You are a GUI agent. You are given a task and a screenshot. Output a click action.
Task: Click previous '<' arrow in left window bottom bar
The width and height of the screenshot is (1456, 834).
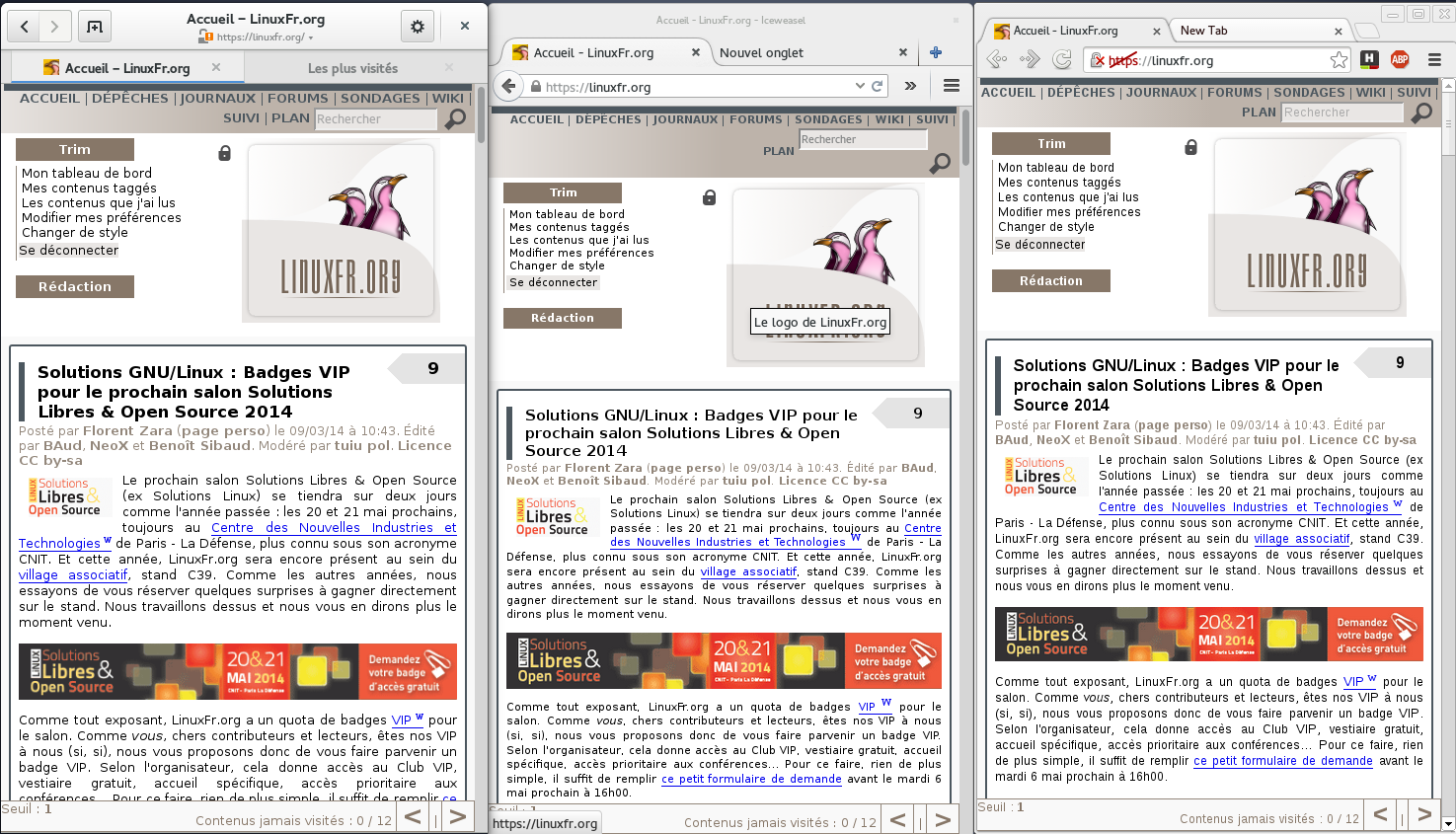(414, 817)
